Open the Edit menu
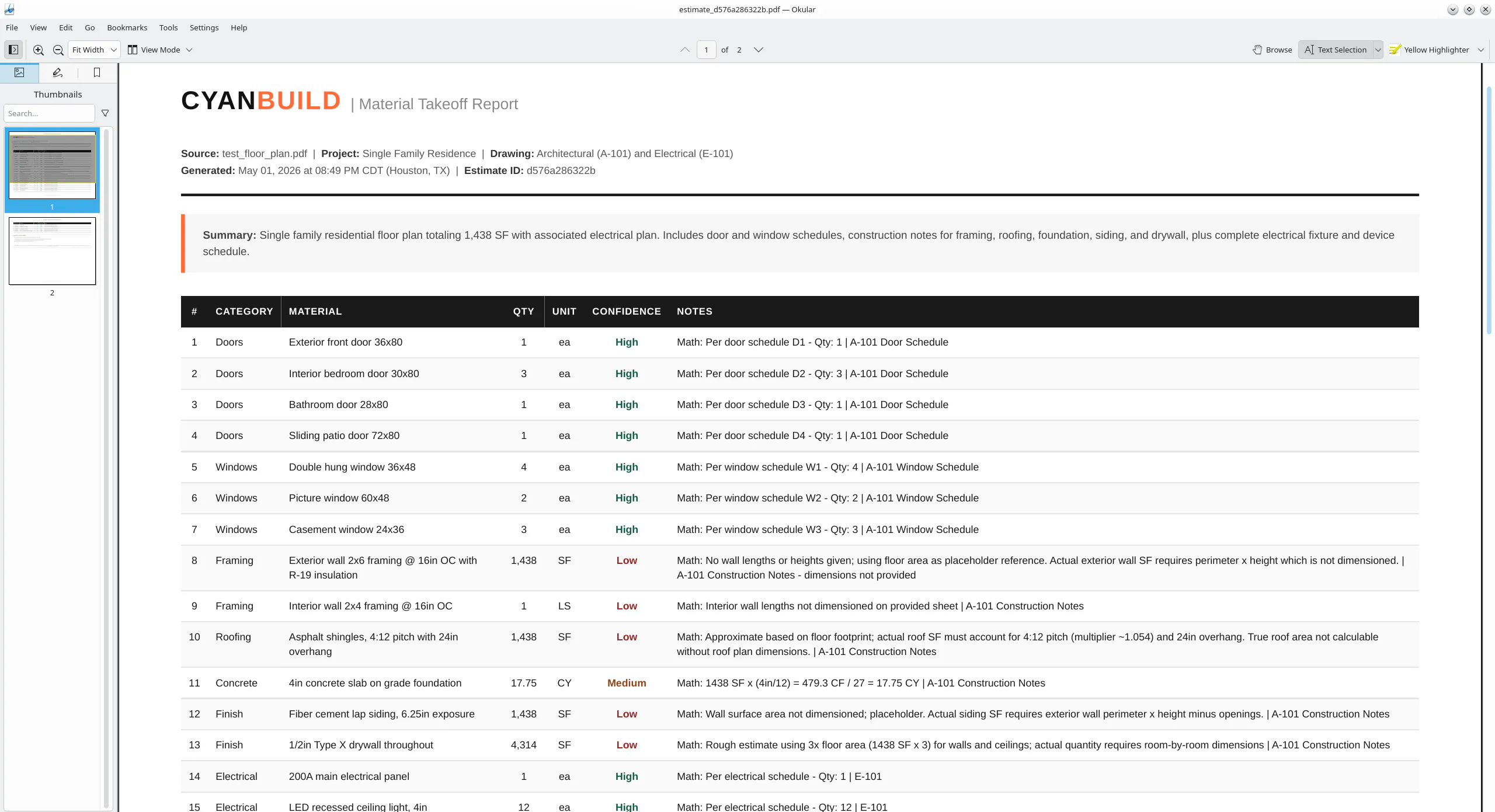Viewport: 1495px width, 812px height. pos(65,27)
